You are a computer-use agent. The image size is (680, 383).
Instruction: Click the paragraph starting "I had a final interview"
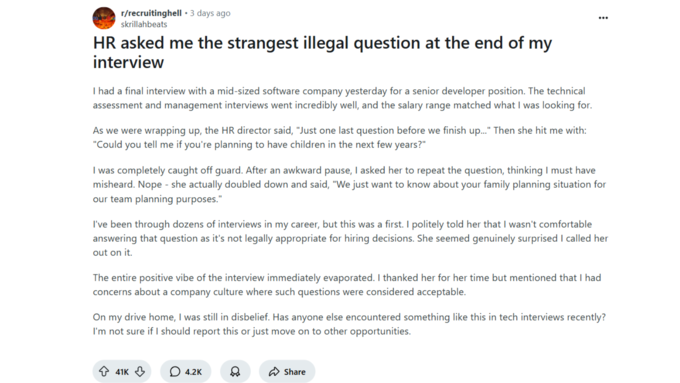[342, 98]
